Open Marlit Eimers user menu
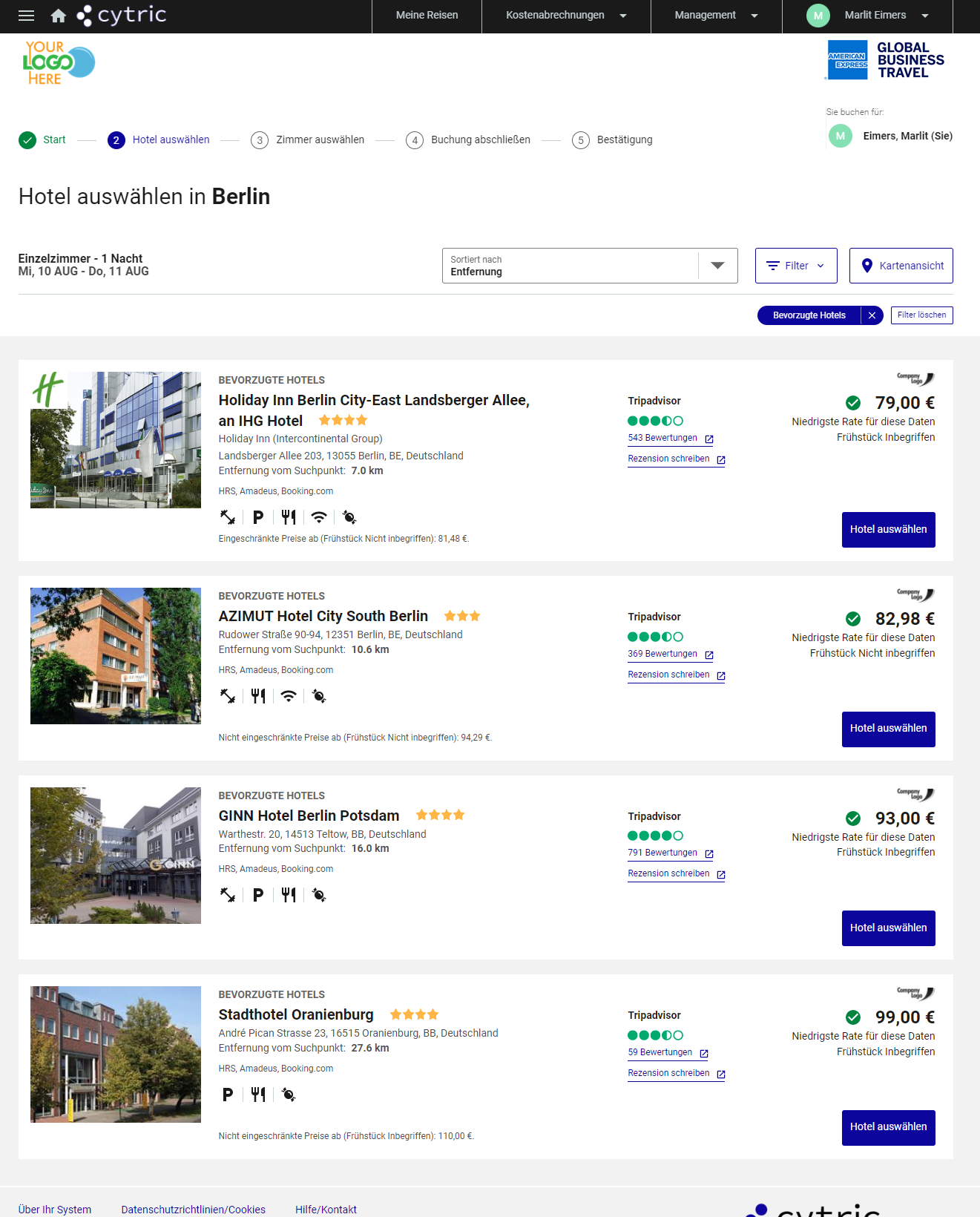This screenshot has width=980, height=1217. (x=867, y=16)
